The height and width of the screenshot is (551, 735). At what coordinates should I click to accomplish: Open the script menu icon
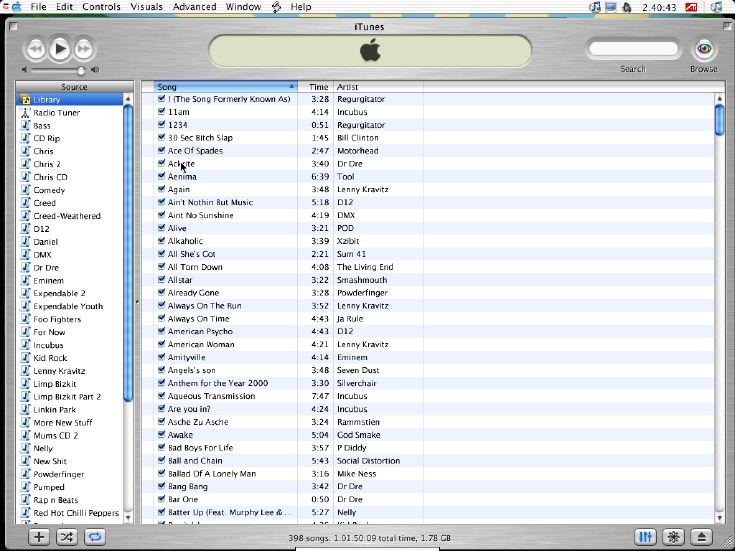coord(276,7)
